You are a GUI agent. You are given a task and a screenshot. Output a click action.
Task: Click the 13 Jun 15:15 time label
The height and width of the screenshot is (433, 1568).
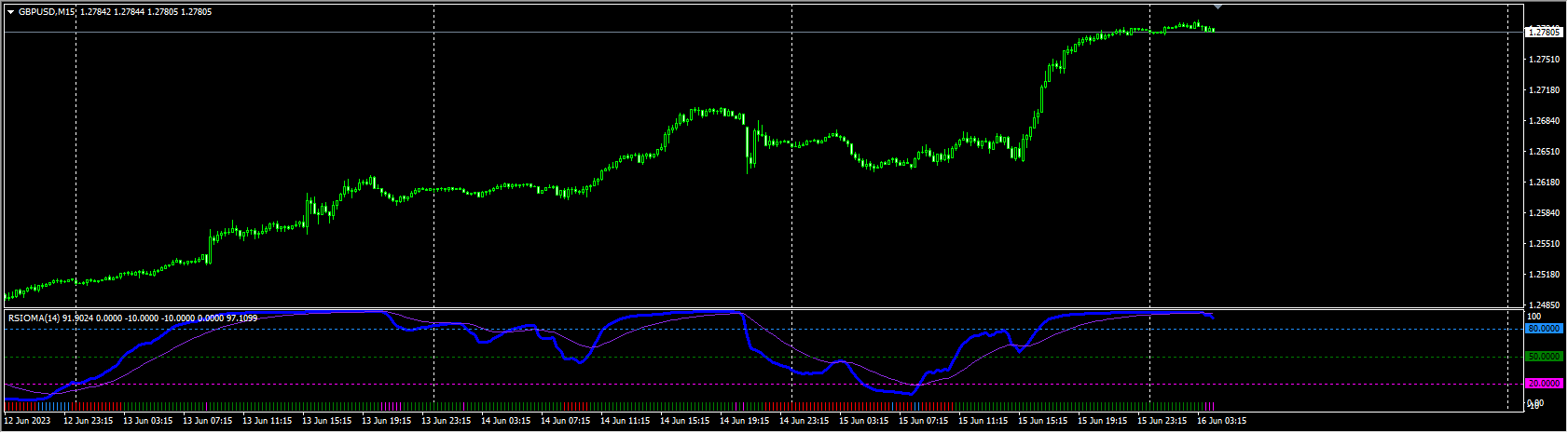325,421
